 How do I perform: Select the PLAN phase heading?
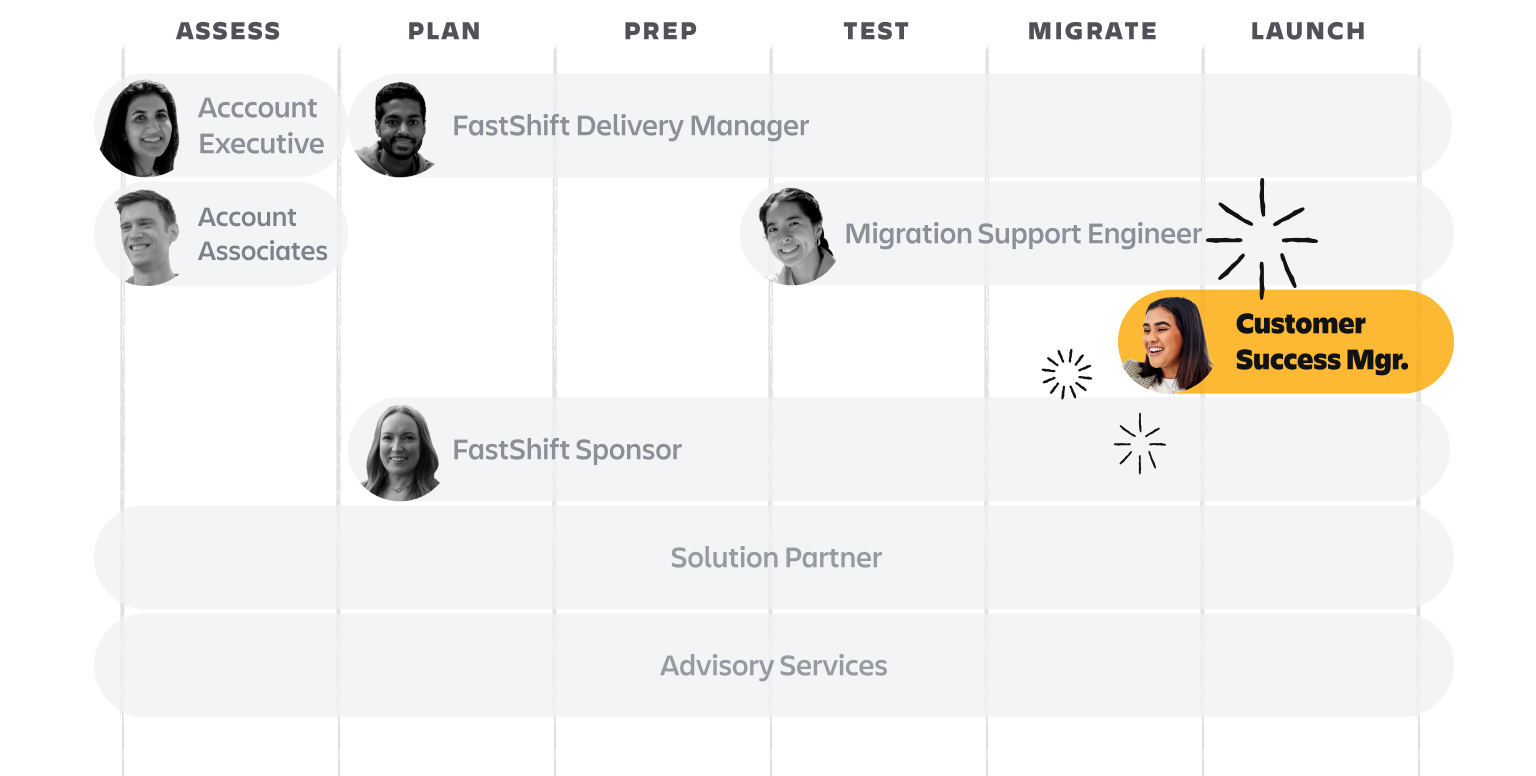click(x=444, y=31)
